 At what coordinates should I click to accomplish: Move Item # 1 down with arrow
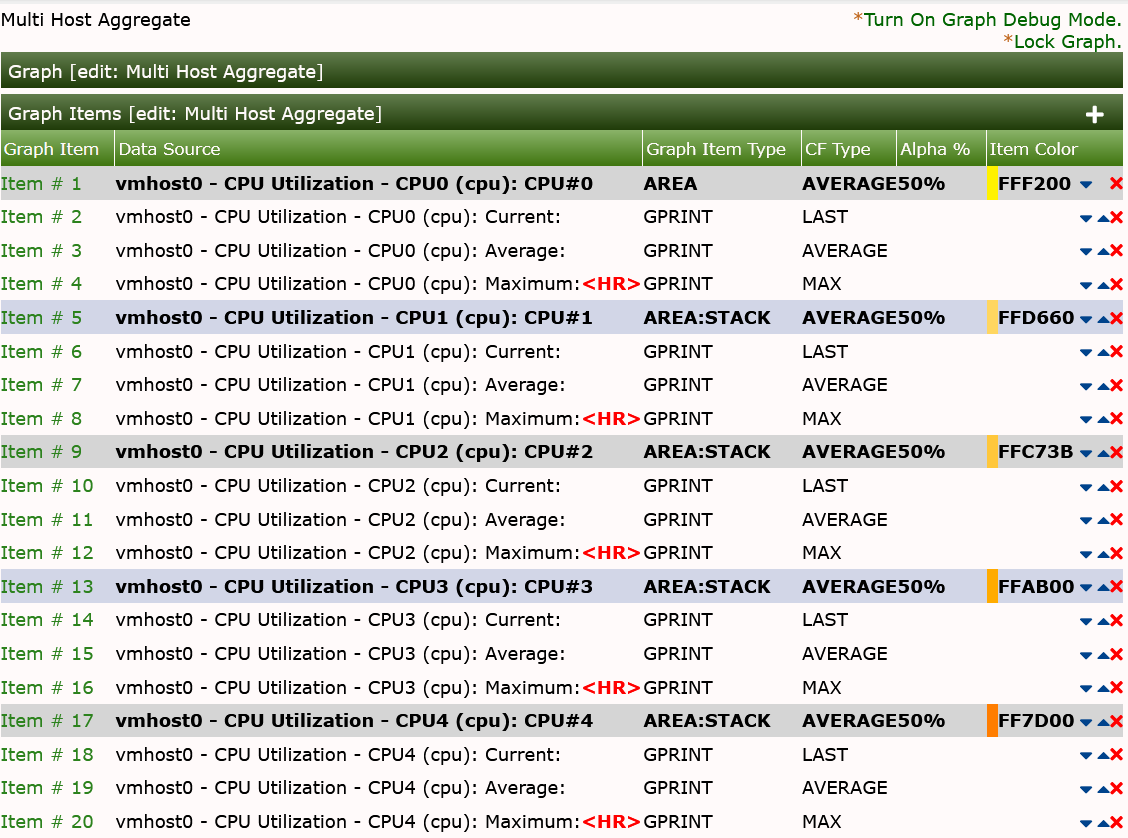tap(1086, 185)
